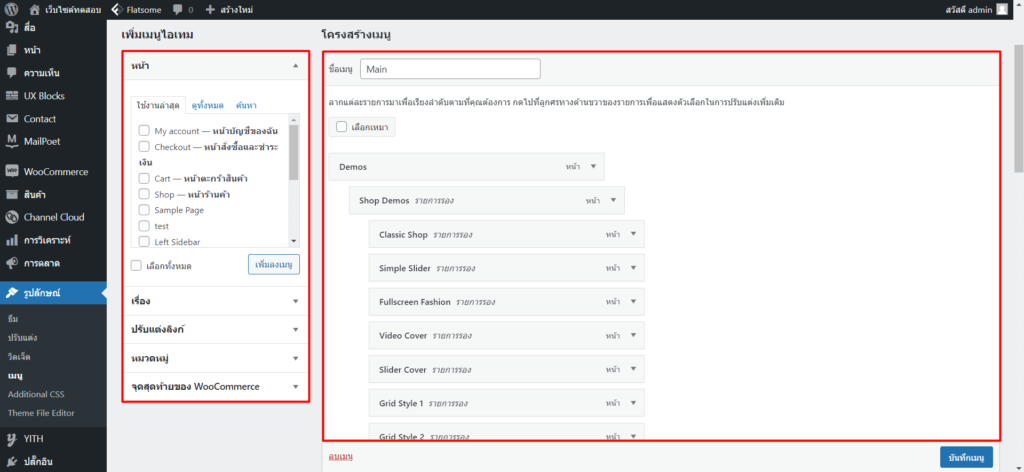This screenshot has height=472, width=1024.
Task: Check the My account page checkbox
Action: [x=144, y=131]
